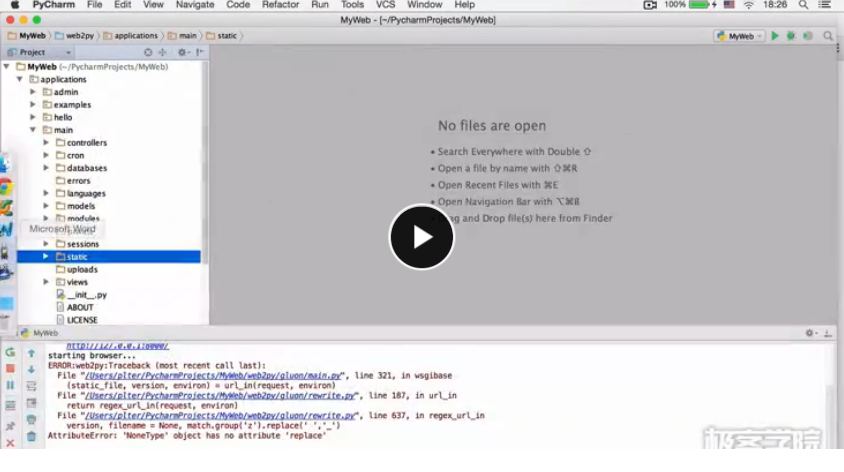Open the VCS menu

tap(385, 5)
